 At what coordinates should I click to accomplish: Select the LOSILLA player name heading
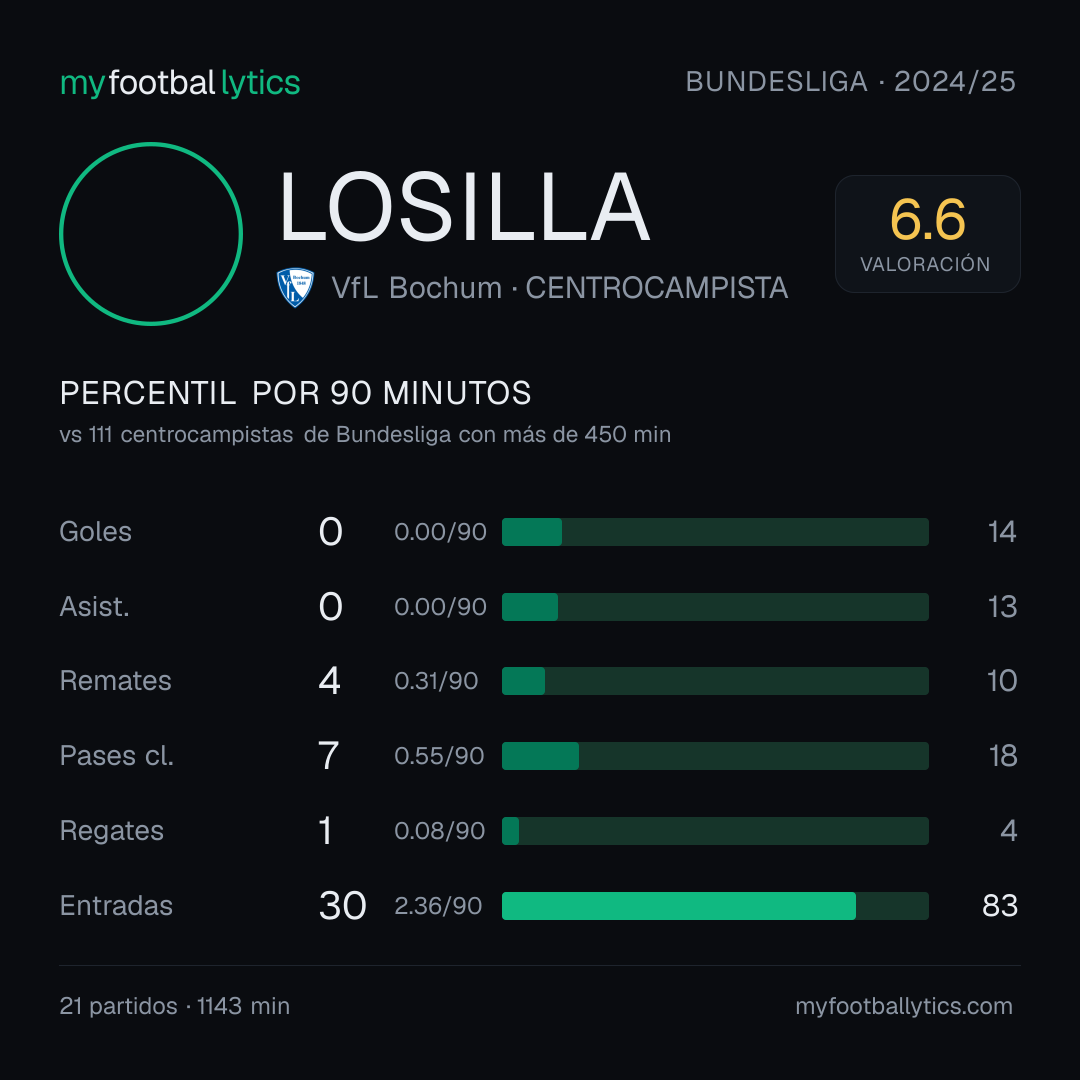pos(464,207)
